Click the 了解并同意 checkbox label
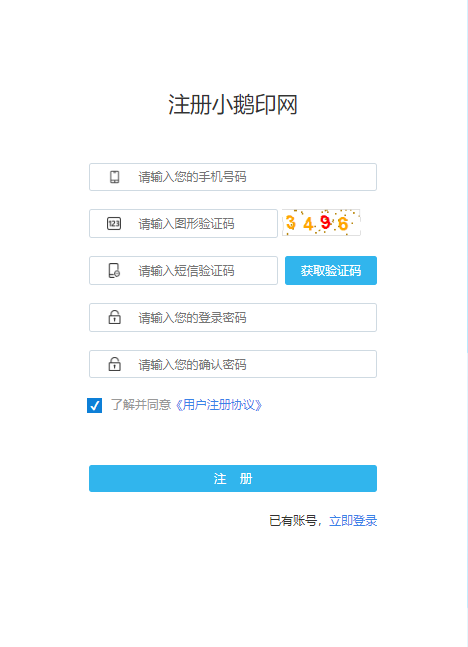The width and height of the screenshot is (468, 647). [x=141, y=405]
